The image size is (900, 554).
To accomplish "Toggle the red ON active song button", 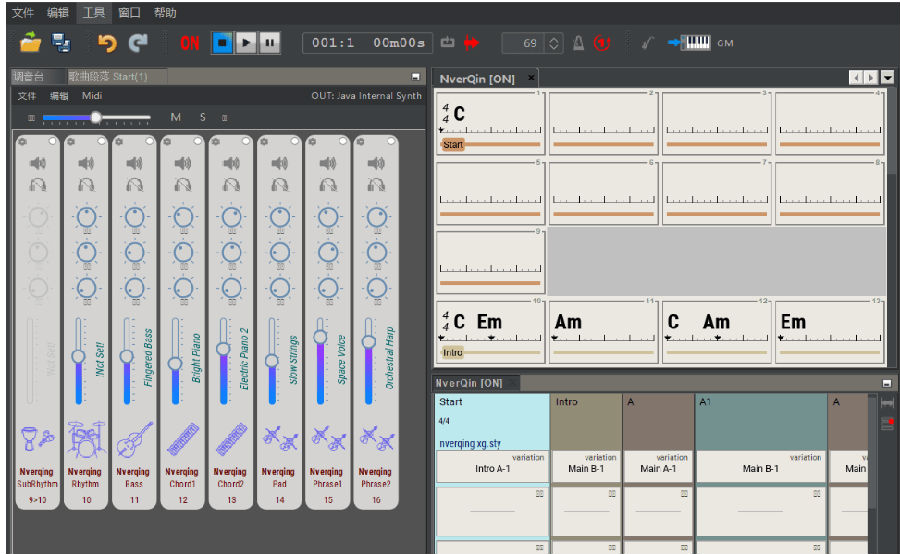I will click(x=189, y=43).
